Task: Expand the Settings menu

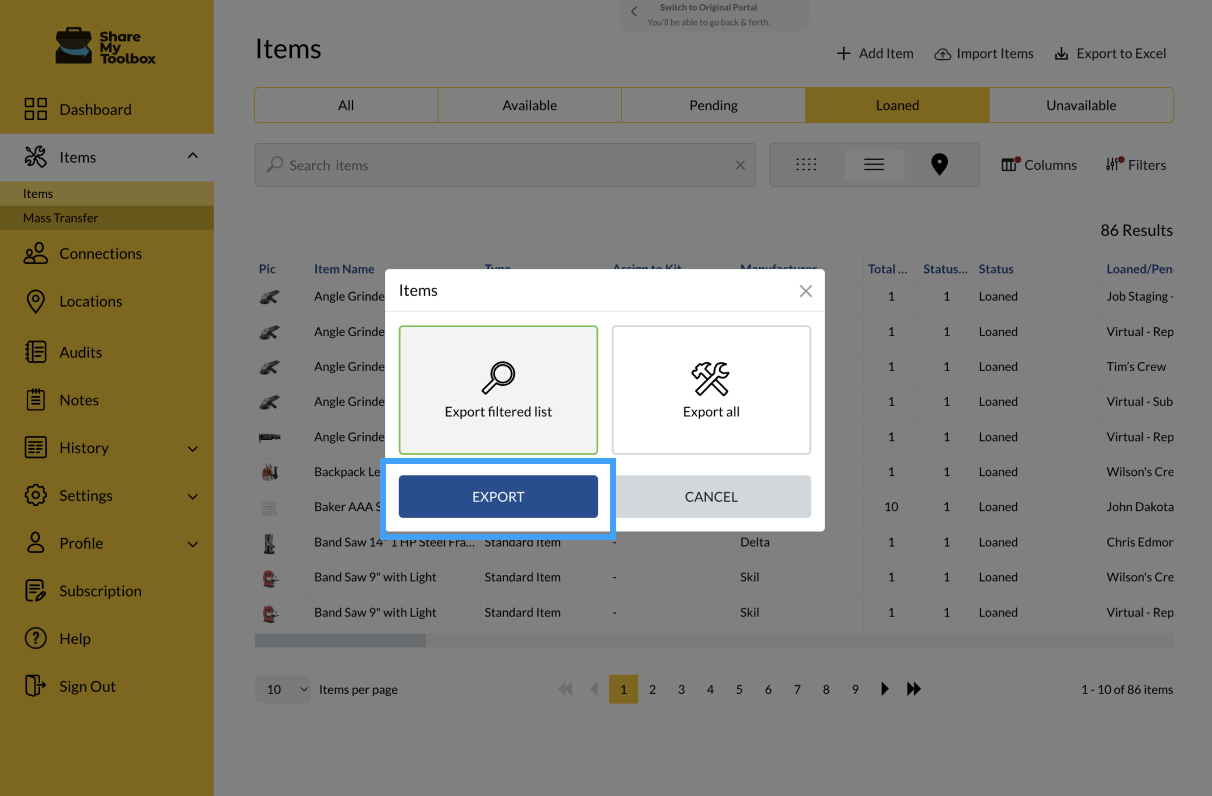Action: pos(86,495)
